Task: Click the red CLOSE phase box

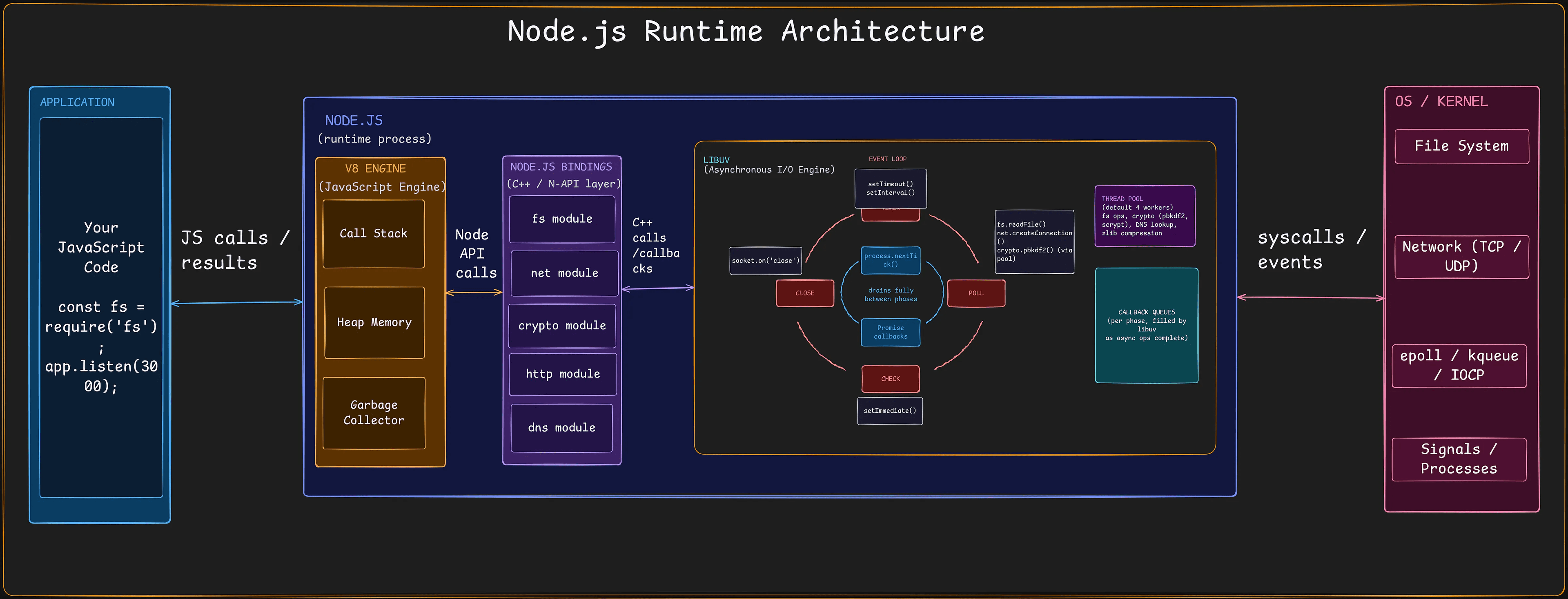Action: tap(805, 293)
